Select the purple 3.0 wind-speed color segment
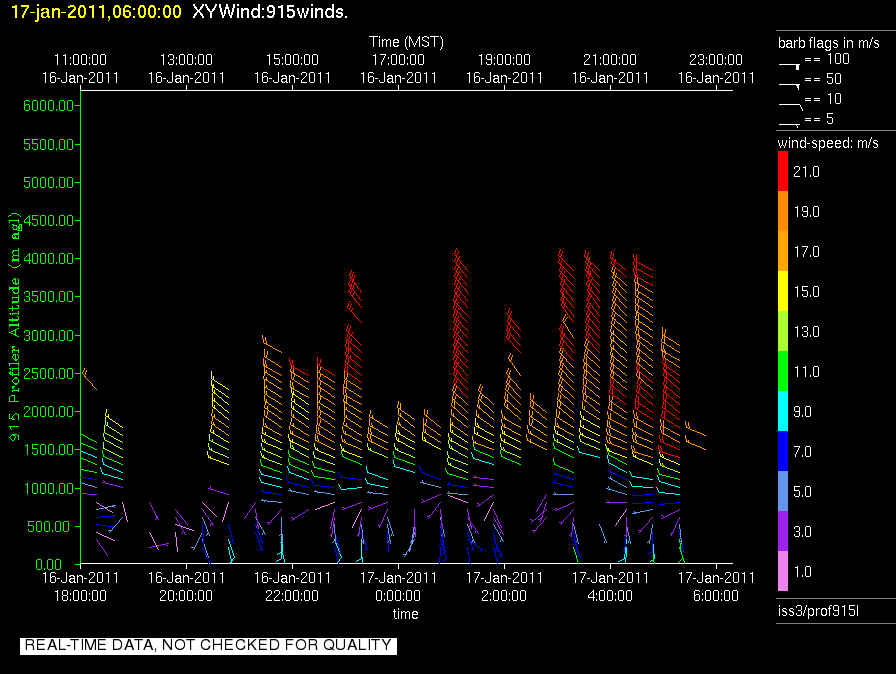The height and width of the screenshot is (674, 896). tap(783, 532)
